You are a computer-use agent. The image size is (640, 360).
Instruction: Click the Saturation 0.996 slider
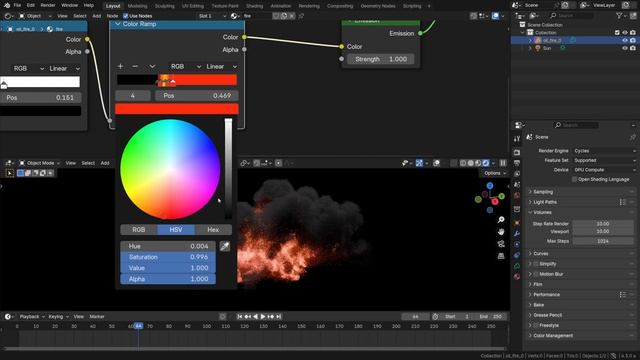168,257
